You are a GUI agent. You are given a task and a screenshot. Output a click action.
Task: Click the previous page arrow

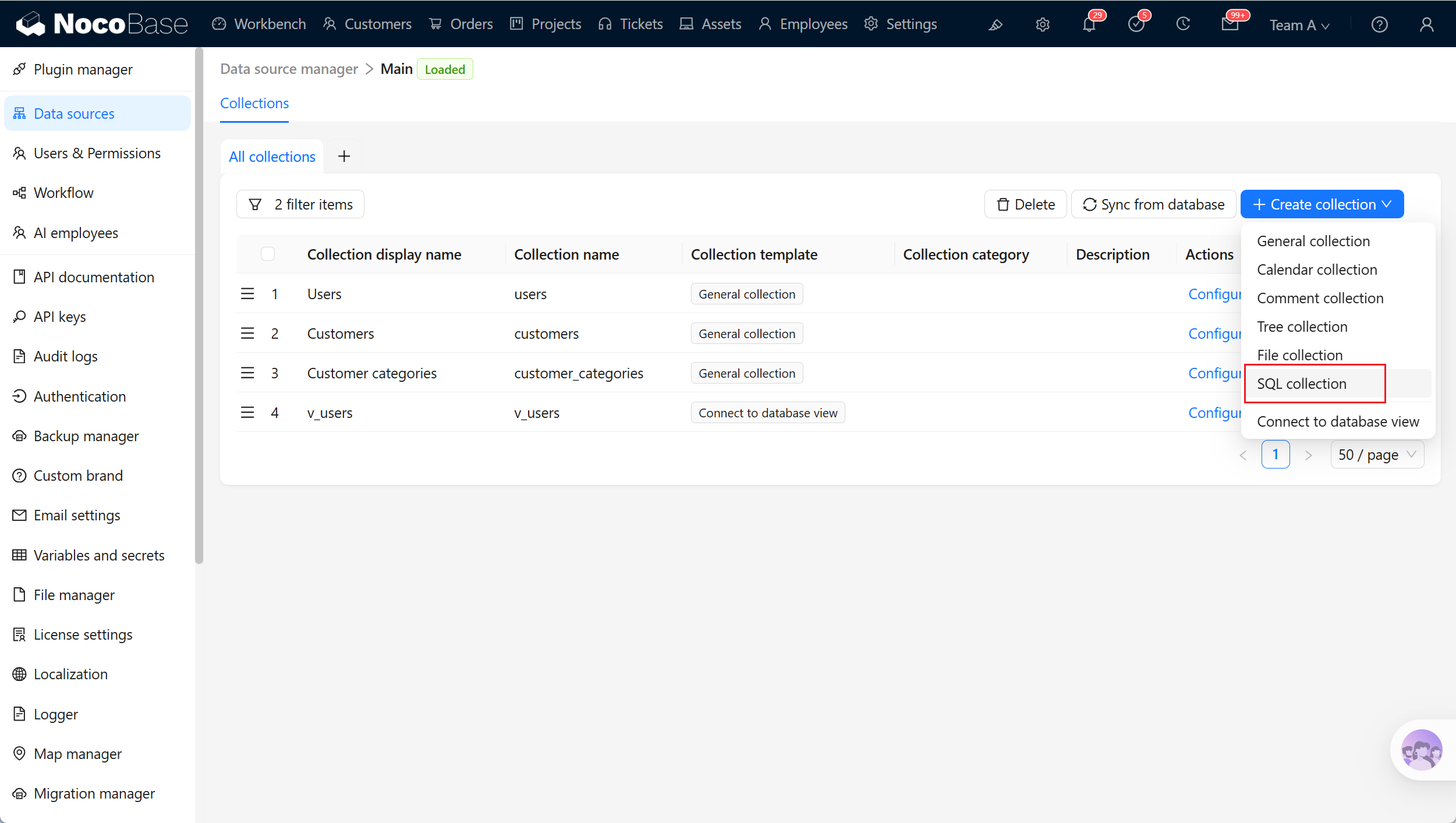[1243, 455]
